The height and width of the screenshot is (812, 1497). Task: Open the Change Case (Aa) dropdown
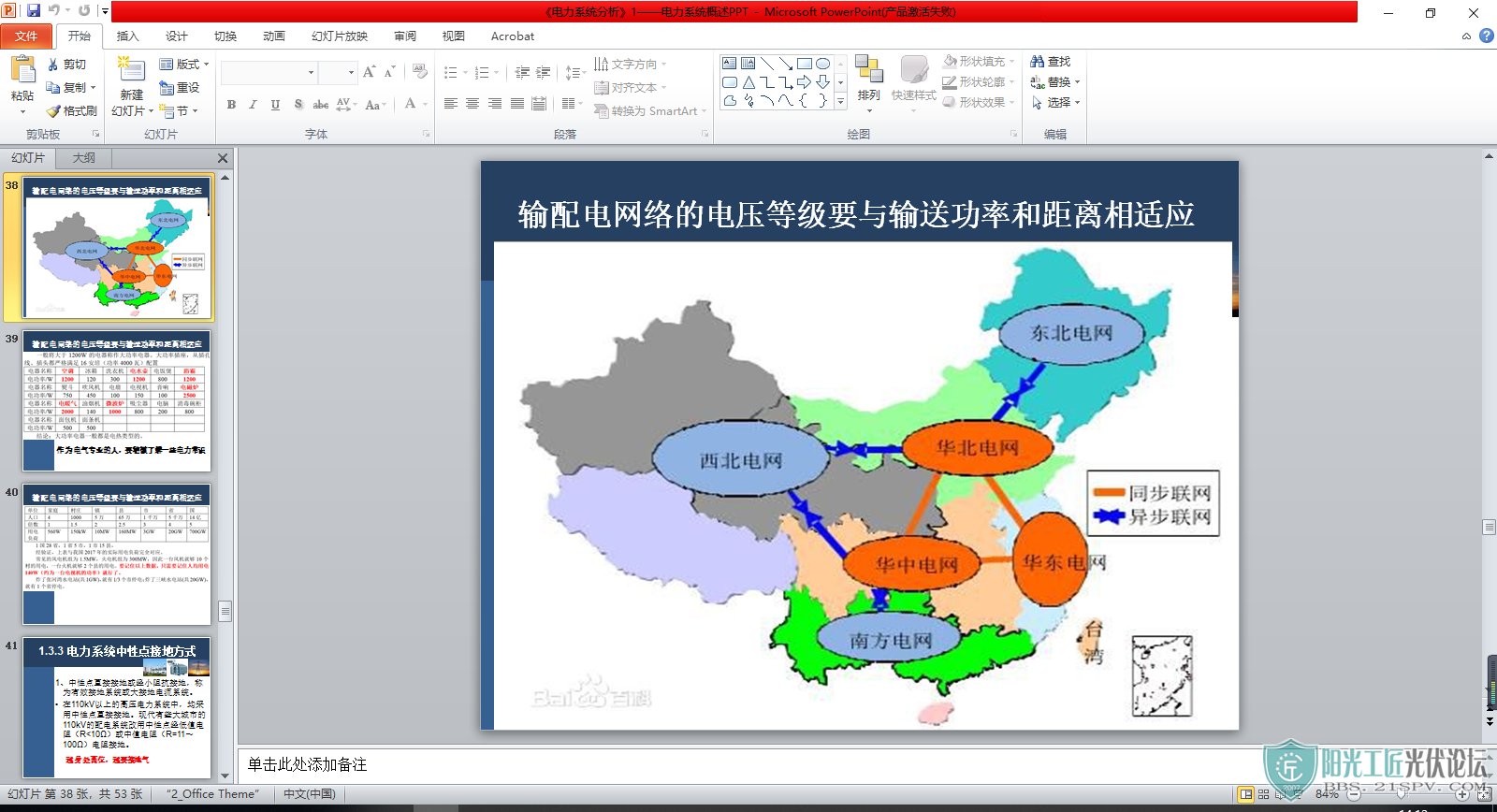pyautogui.click(x=375, y=105)
